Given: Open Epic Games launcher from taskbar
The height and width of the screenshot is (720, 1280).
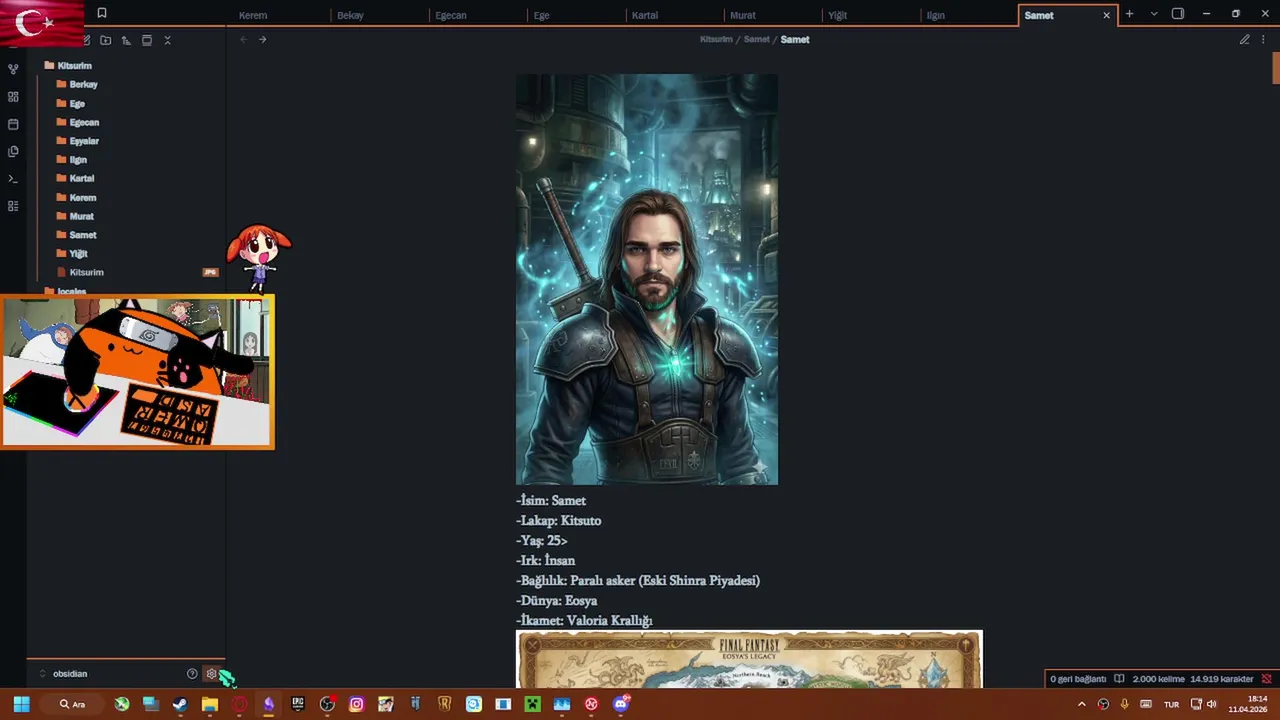Looking at the screenshot, I should click(x=297, y=704).
